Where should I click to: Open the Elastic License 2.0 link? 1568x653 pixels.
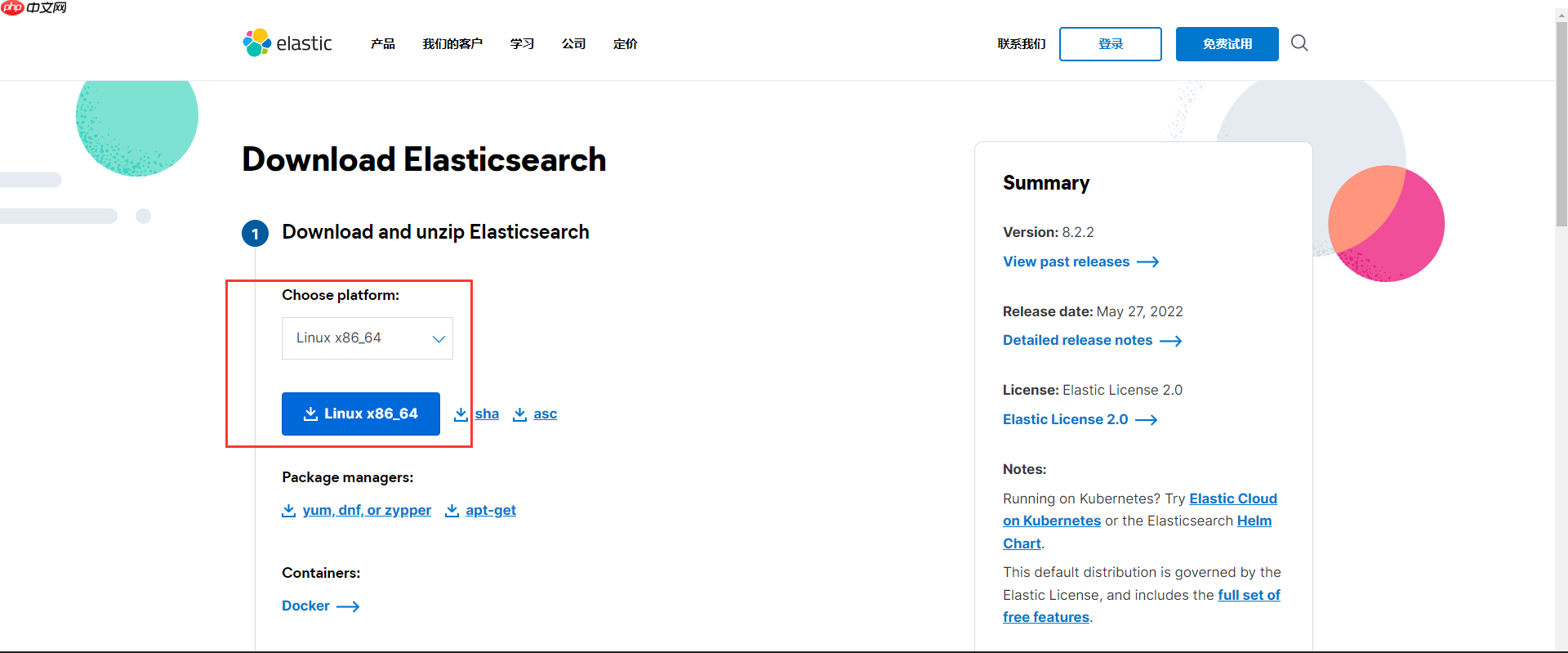coord(1066,420)
